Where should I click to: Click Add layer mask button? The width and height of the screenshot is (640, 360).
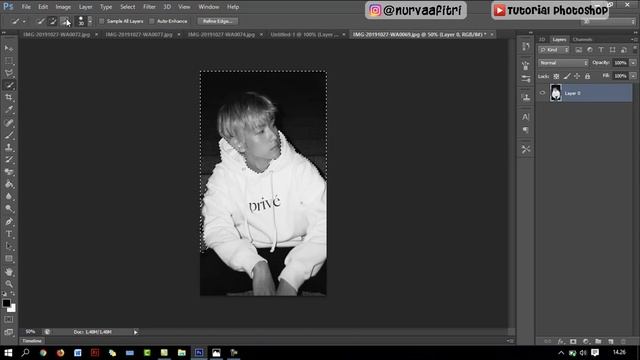click(x=573, y=342)
